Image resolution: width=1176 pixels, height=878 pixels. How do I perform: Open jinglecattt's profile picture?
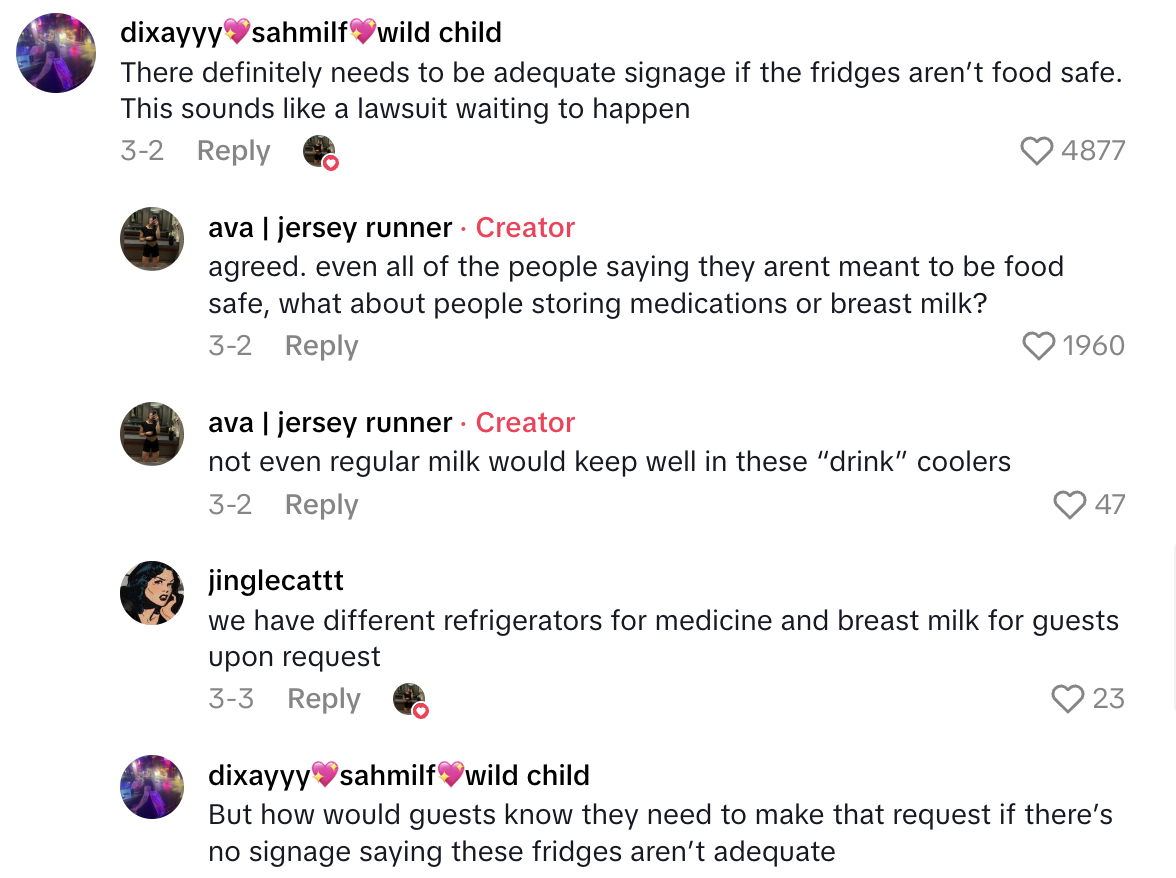pyautogui.click(x=152, y=594)
